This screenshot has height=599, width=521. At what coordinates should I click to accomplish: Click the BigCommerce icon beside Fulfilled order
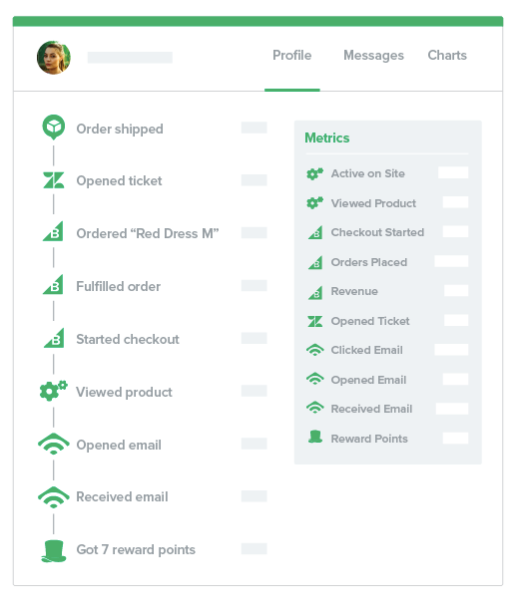53,285
